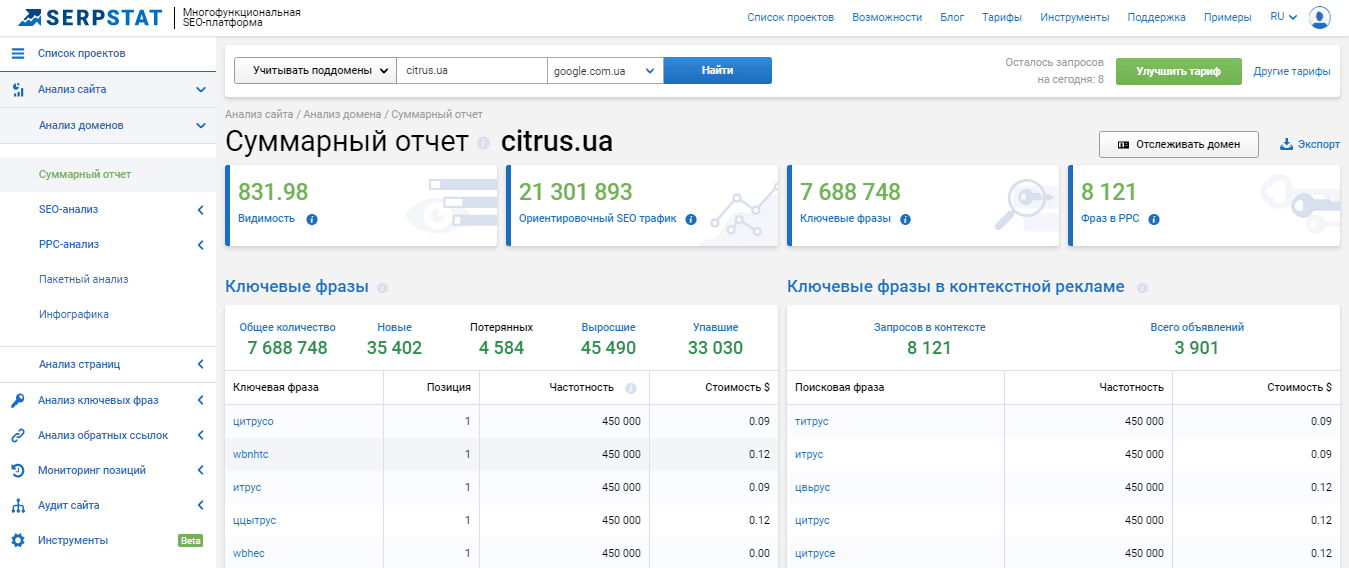The image size is (1349, 568).
Task: Click the info icon next to Ключевые фразы card
Action: 905,219
